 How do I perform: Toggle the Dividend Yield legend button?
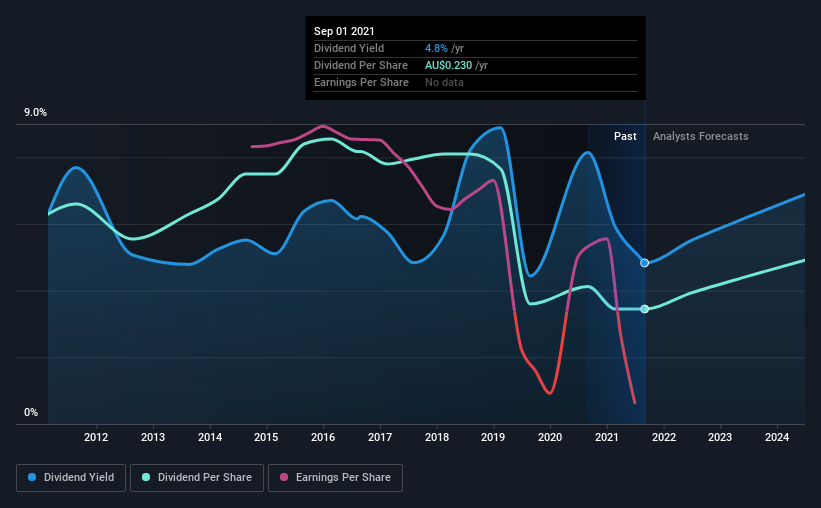click(71, 478)
